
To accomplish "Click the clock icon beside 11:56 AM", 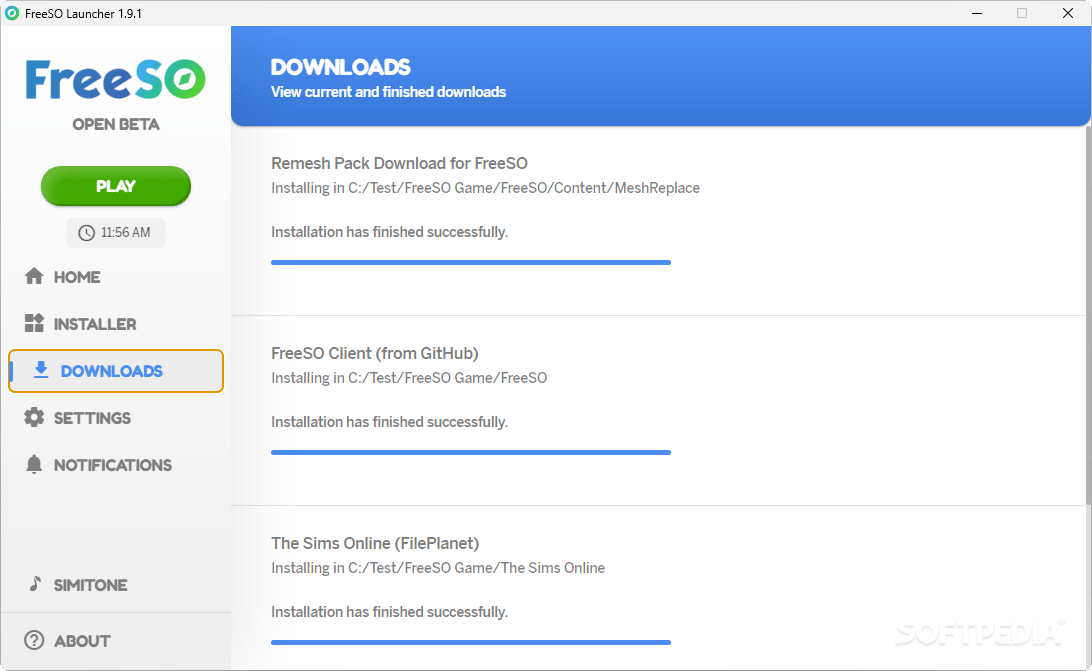I will pos(86,233).
